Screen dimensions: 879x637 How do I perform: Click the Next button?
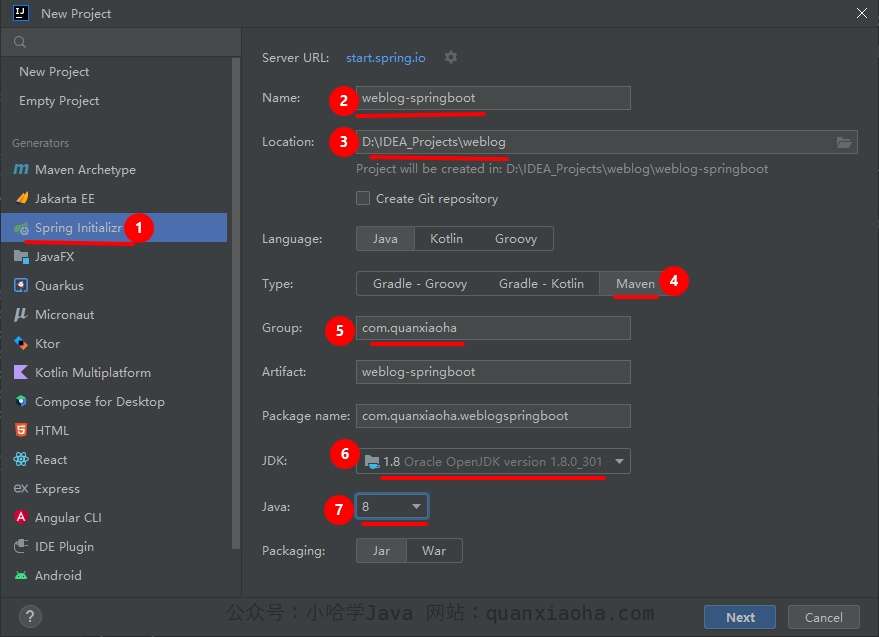click(x=740, y=617)
